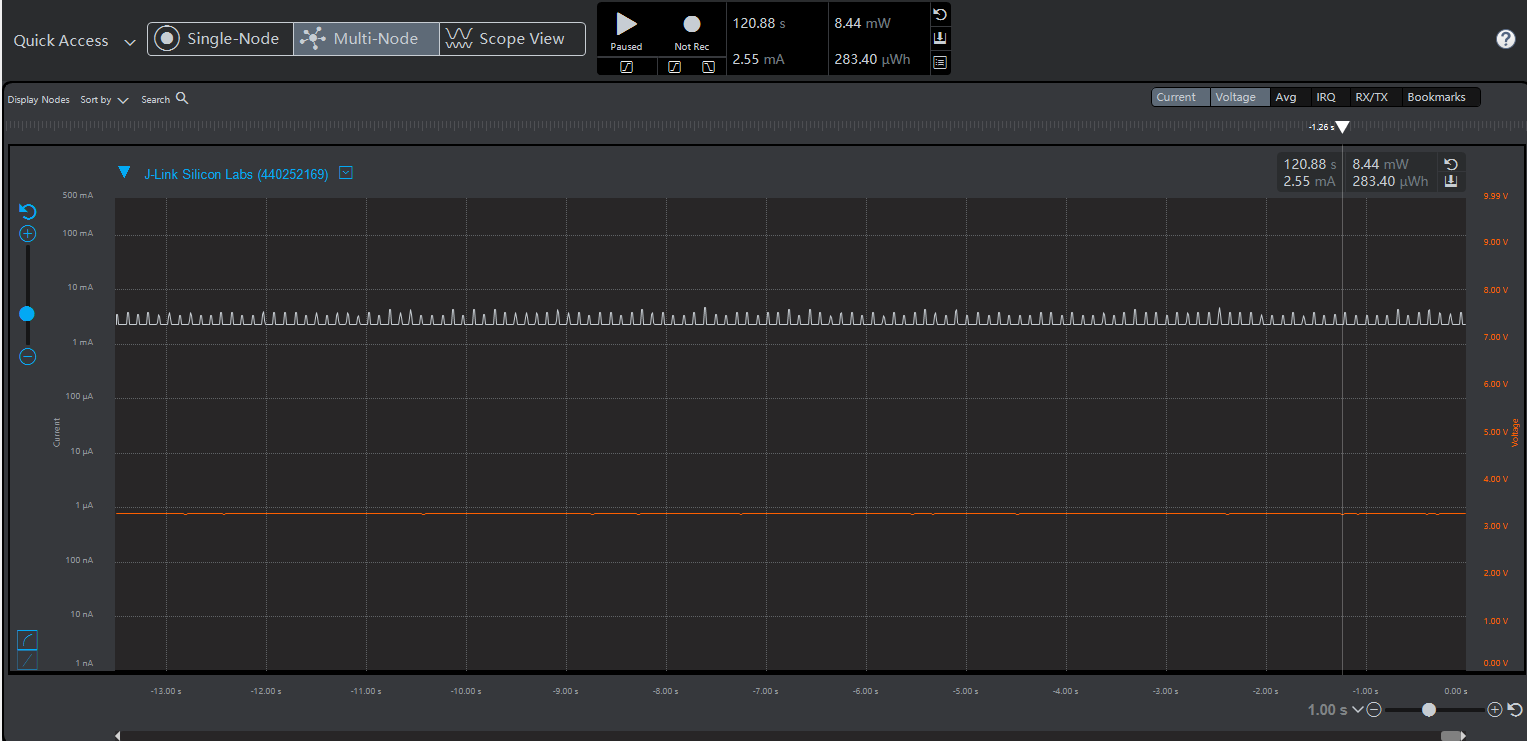This screenshot has height=741, width=1527.
Task: Click the search magnifier icon
Action: click(182, 99)
